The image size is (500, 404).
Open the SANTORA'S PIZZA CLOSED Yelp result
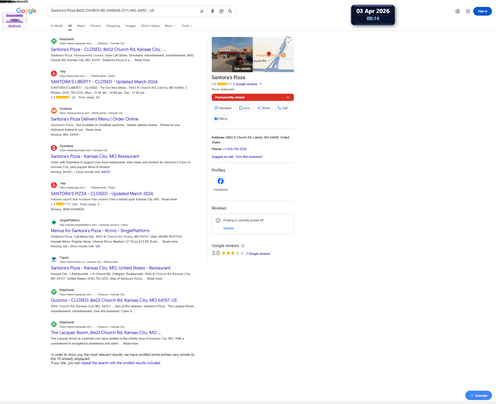pos(102,194)
